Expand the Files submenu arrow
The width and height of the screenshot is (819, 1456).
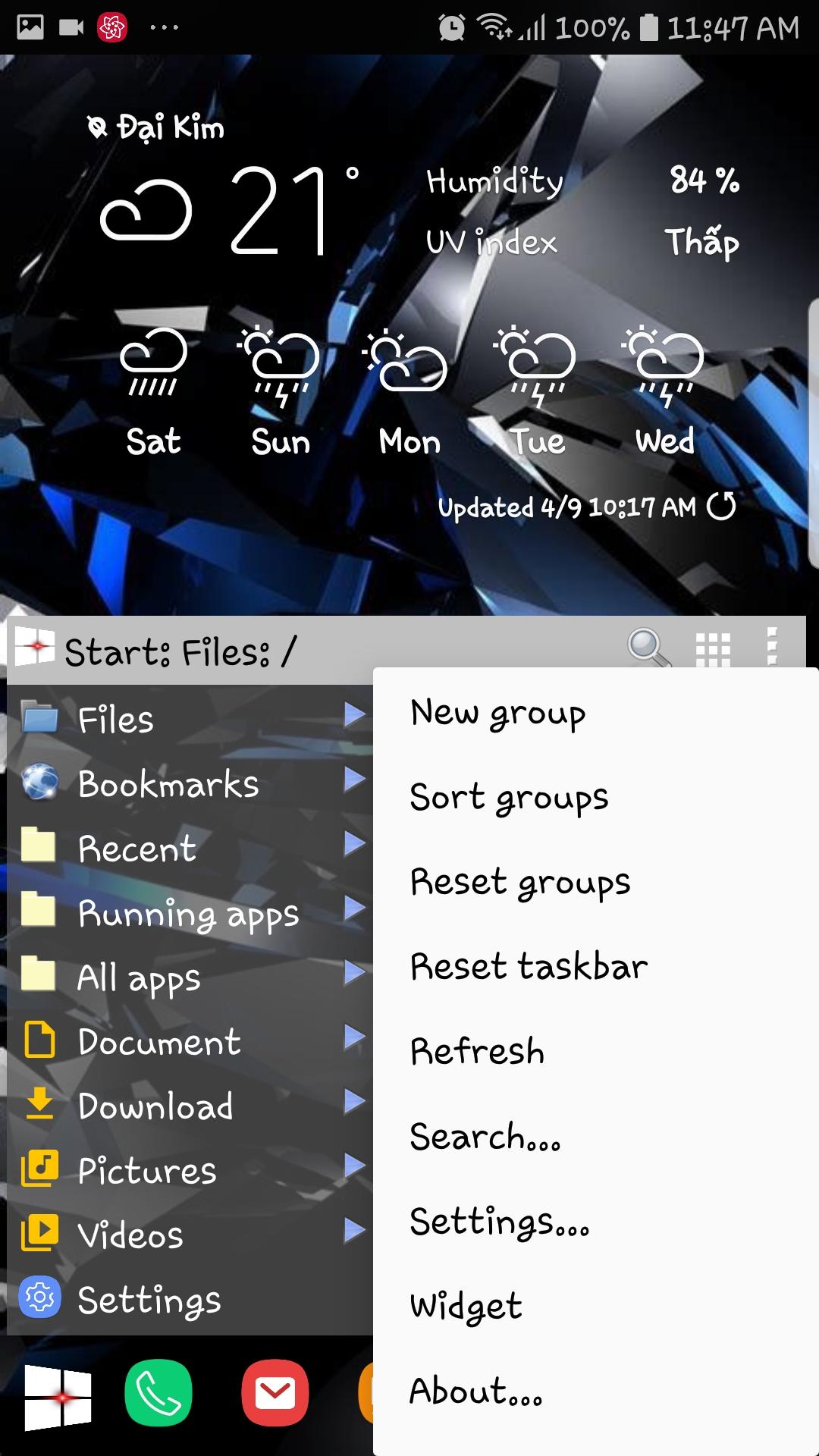pos(354,714)
